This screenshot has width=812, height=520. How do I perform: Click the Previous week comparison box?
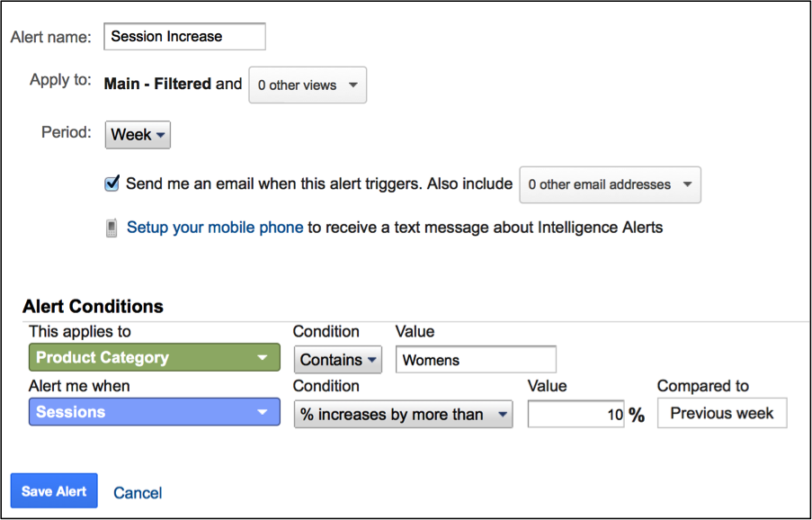point(722,413)
